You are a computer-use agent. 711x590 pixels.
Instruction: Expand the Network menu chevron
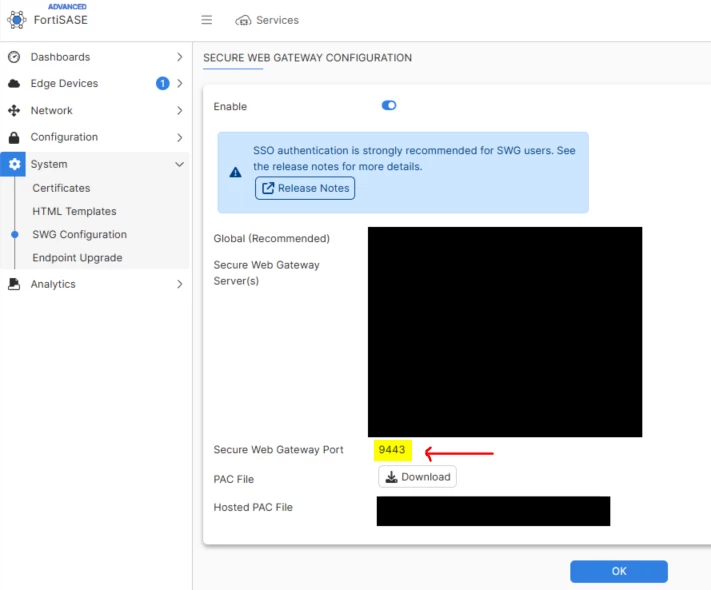pos(180,111)
